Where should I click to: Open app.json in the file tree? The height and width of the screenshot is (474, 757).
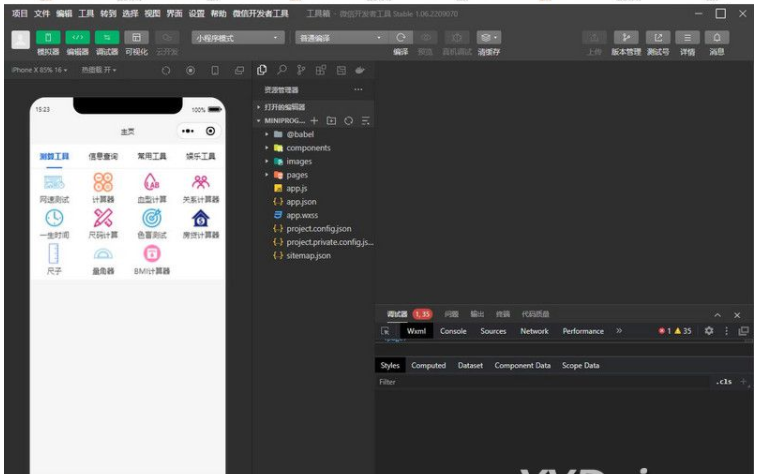click(301, 202)
